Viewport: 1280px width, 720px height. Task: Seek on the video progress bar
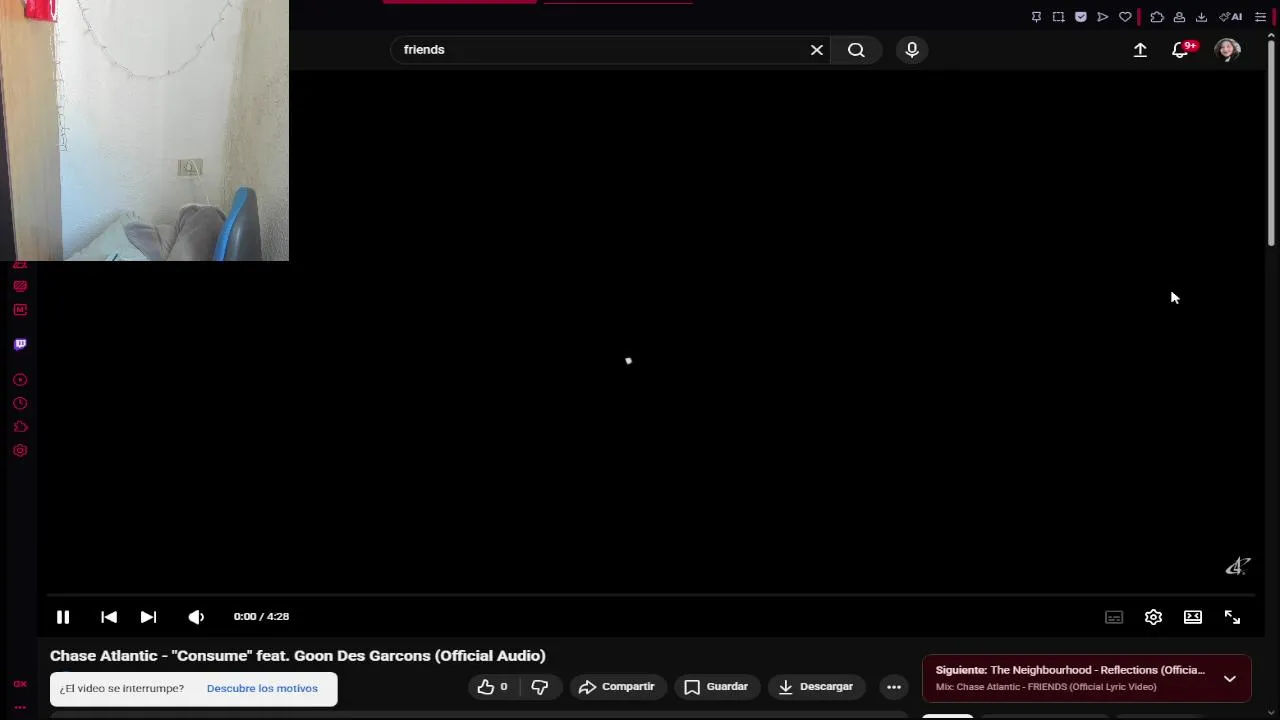(x=650, y=595)
